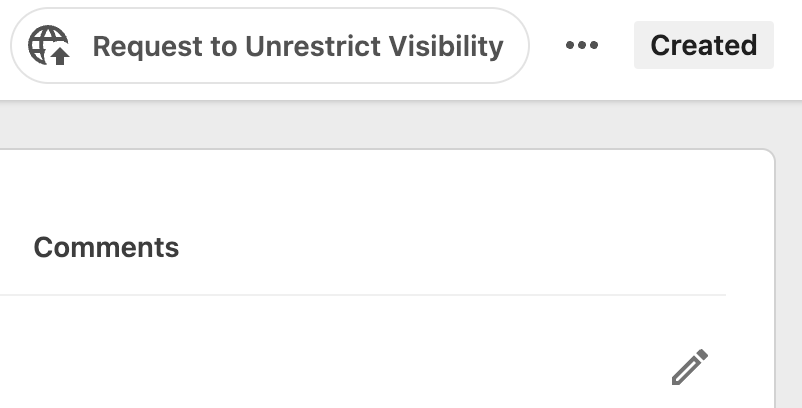Start editing the Comments field
This screenshot has width=802, height=408.
click(689, 367)
